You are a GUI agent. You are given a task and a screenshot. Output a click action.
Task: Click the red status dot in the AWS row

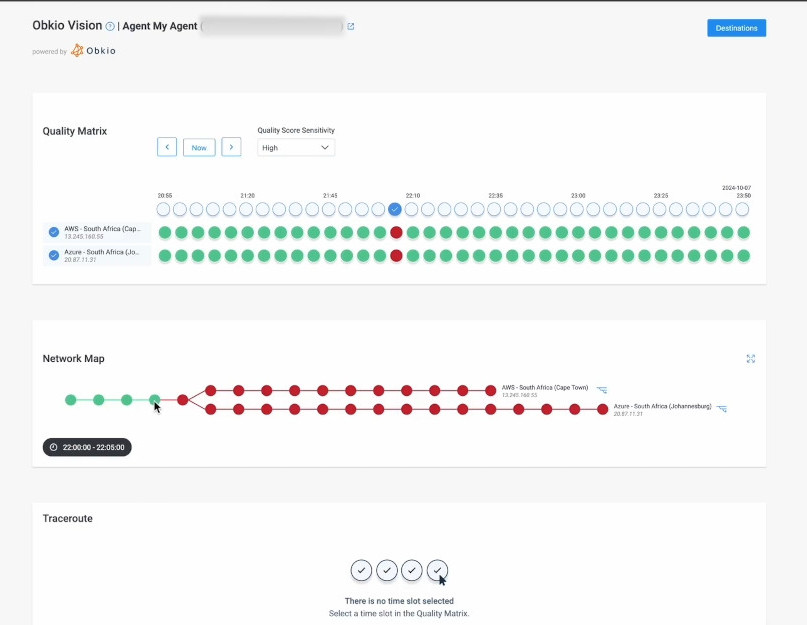click(395, 231)
